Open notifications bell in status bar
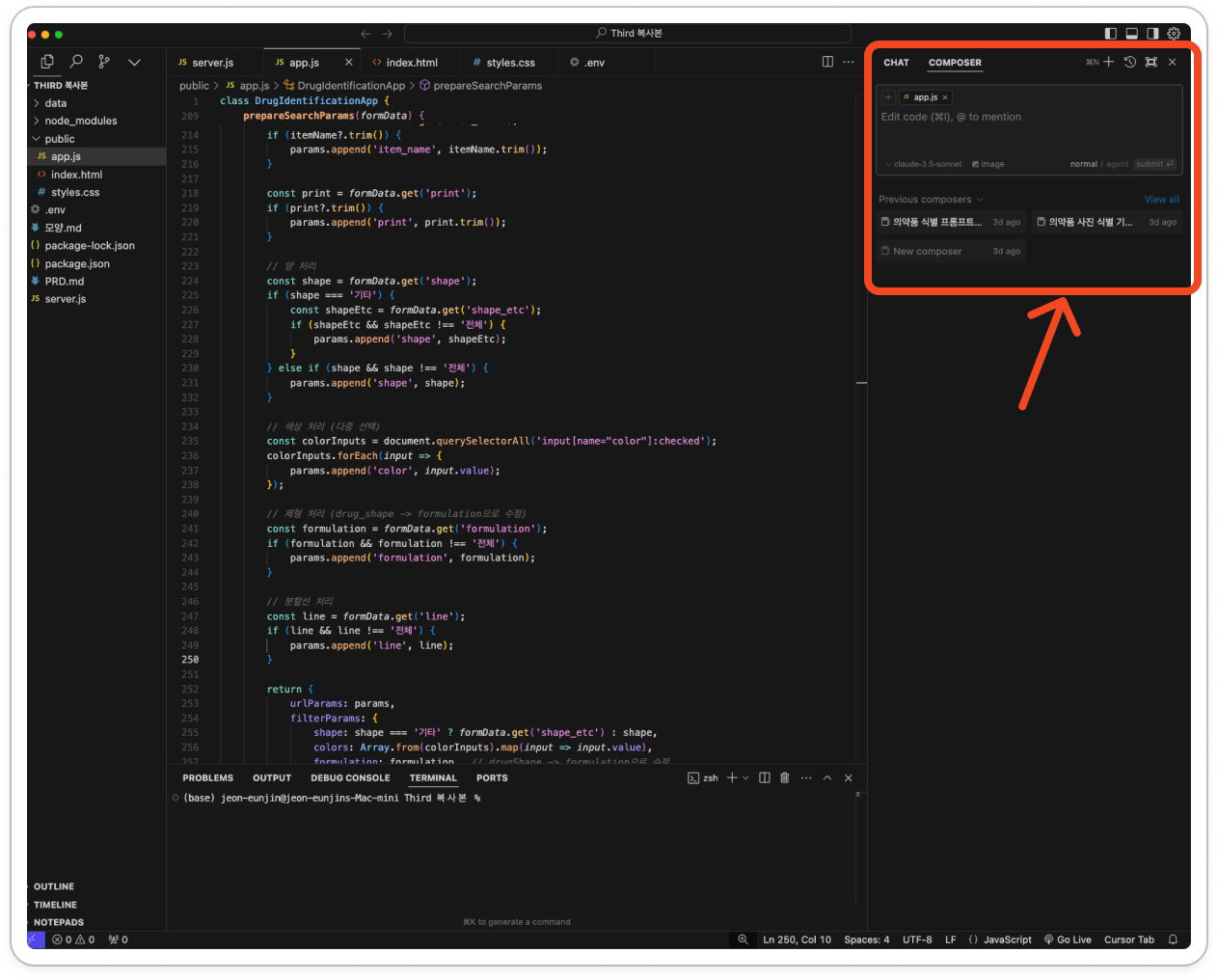This screenshot has width=1218, height=980. click(1173, 939)
